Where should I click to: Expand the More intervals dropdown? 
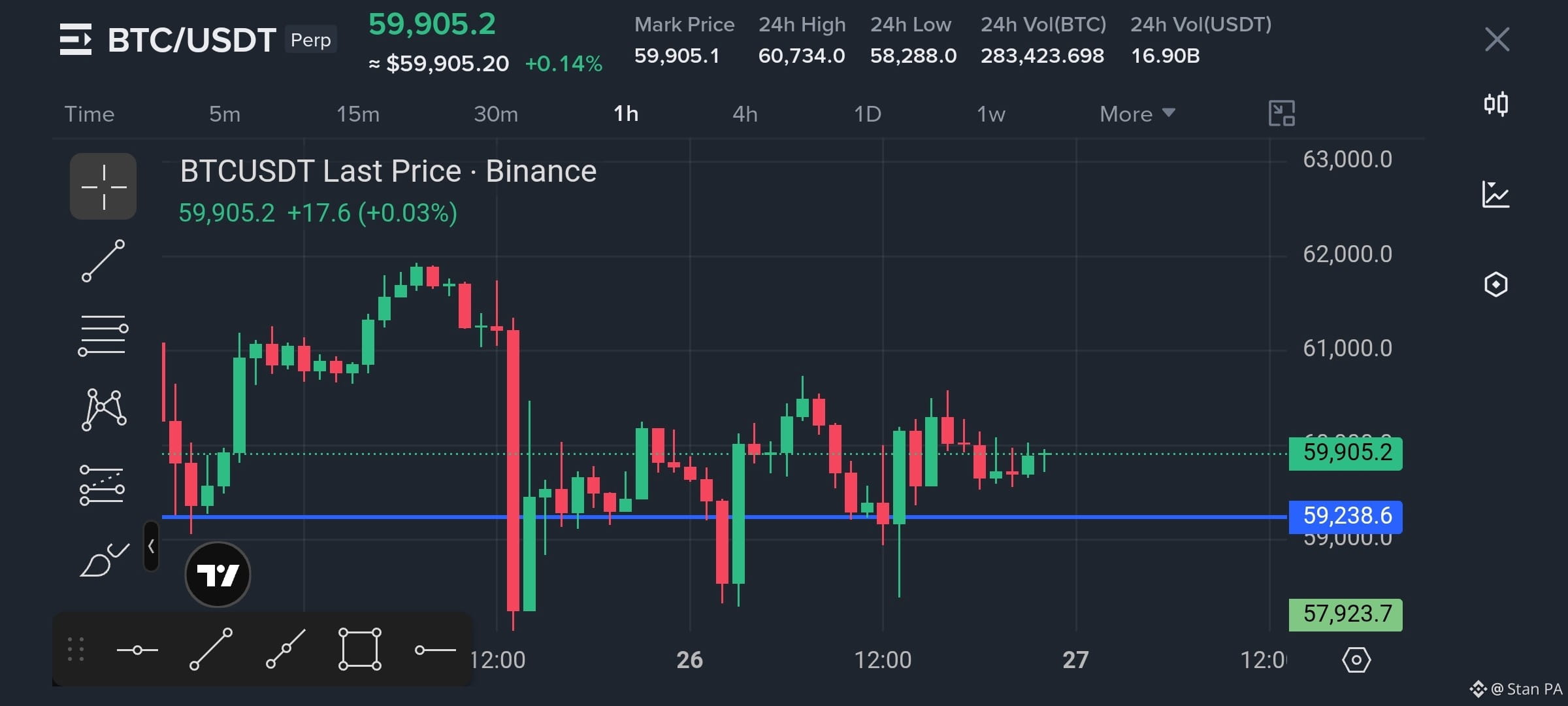(x=1137, y=114)
